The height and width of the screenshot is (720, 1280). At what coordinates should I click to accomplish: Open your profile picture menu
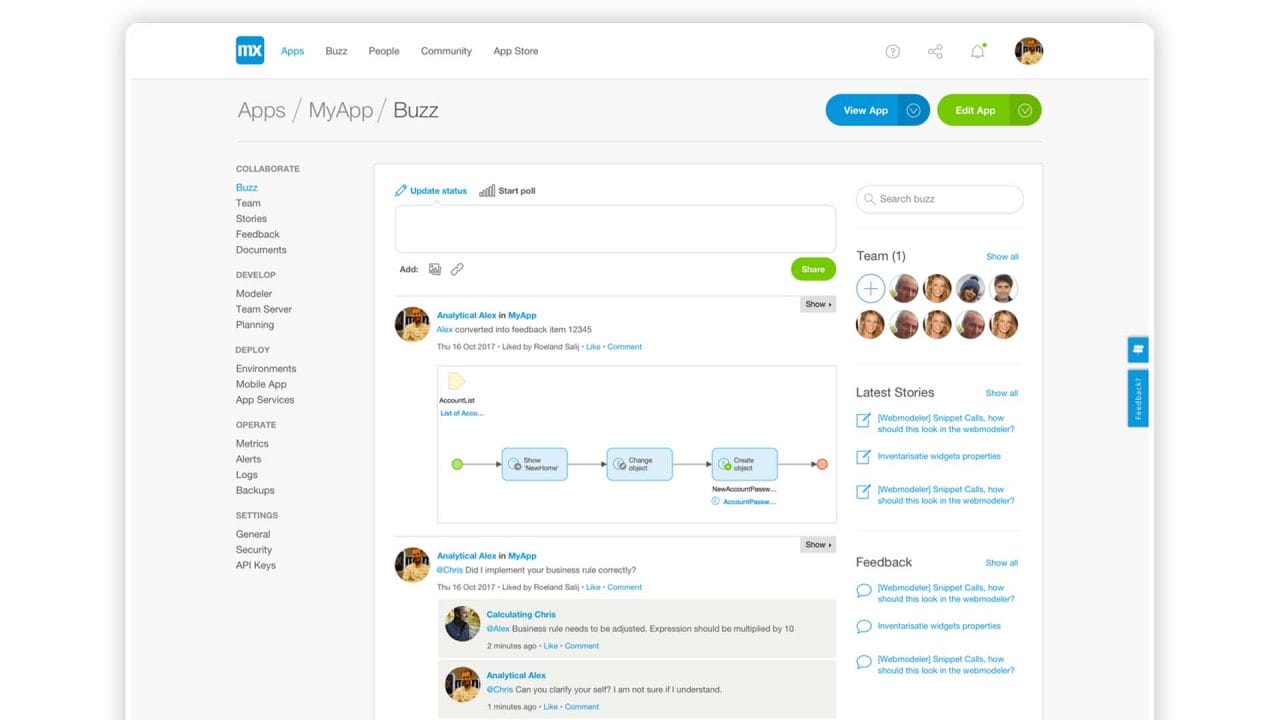[x=1029, y=50]
